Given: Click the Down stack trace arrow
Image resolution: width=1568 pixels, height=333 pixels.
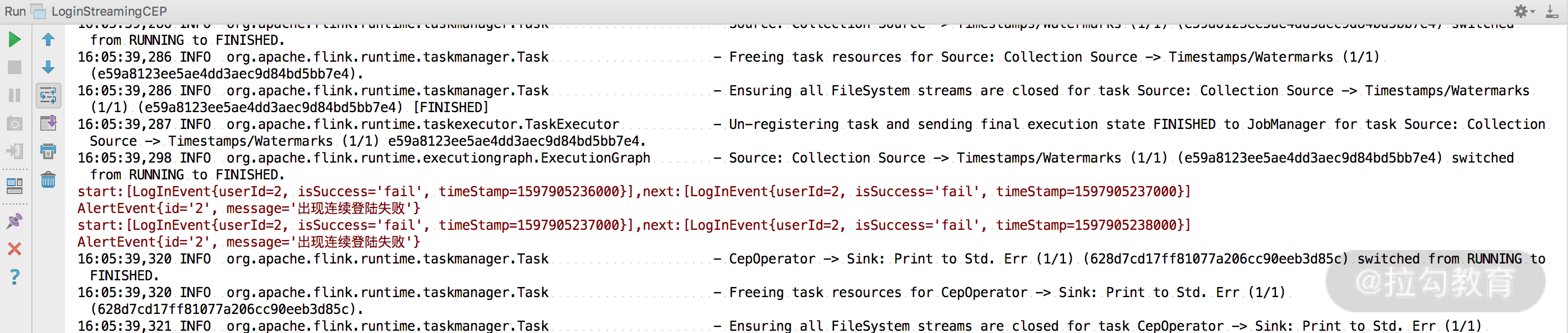Looking at the screenshot, I should tap(48, 68).
